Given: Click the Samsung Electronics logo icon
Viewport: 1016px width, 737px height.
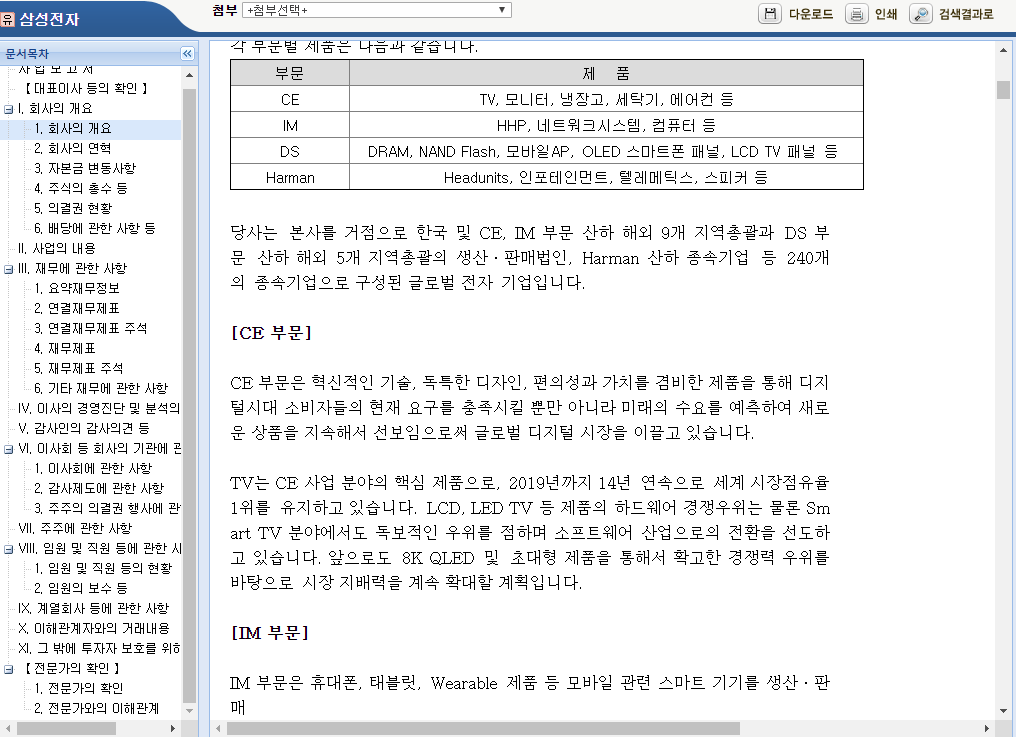Looking at the screenshot, I should click(8, 19).
